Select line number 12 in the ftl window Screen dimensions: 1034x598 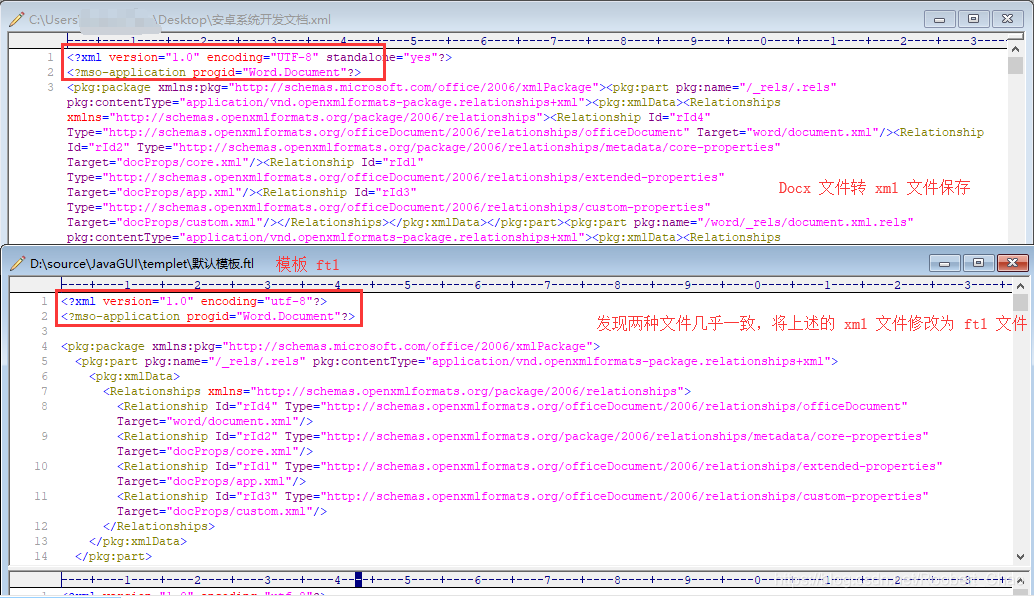click(41, 526)
